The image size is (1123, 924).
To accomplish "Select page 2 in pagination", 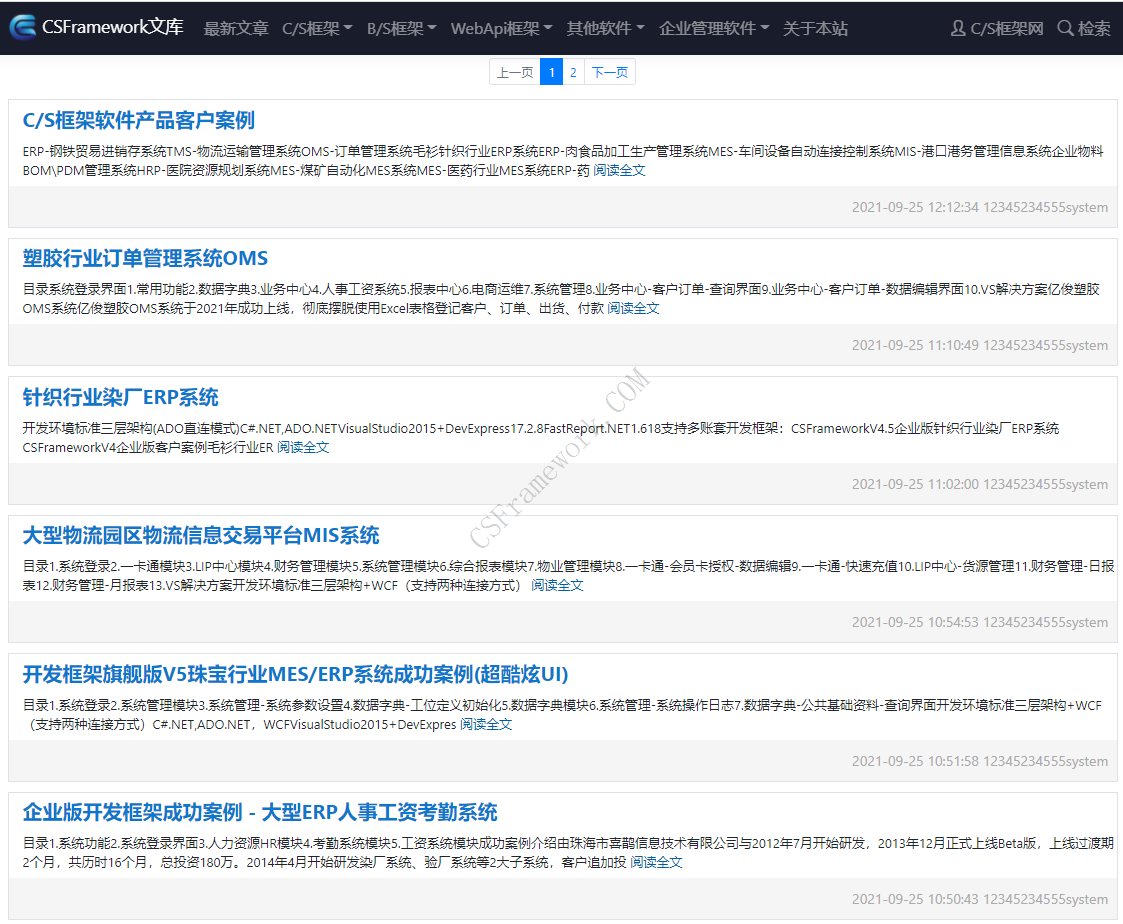I will [573, 72].
